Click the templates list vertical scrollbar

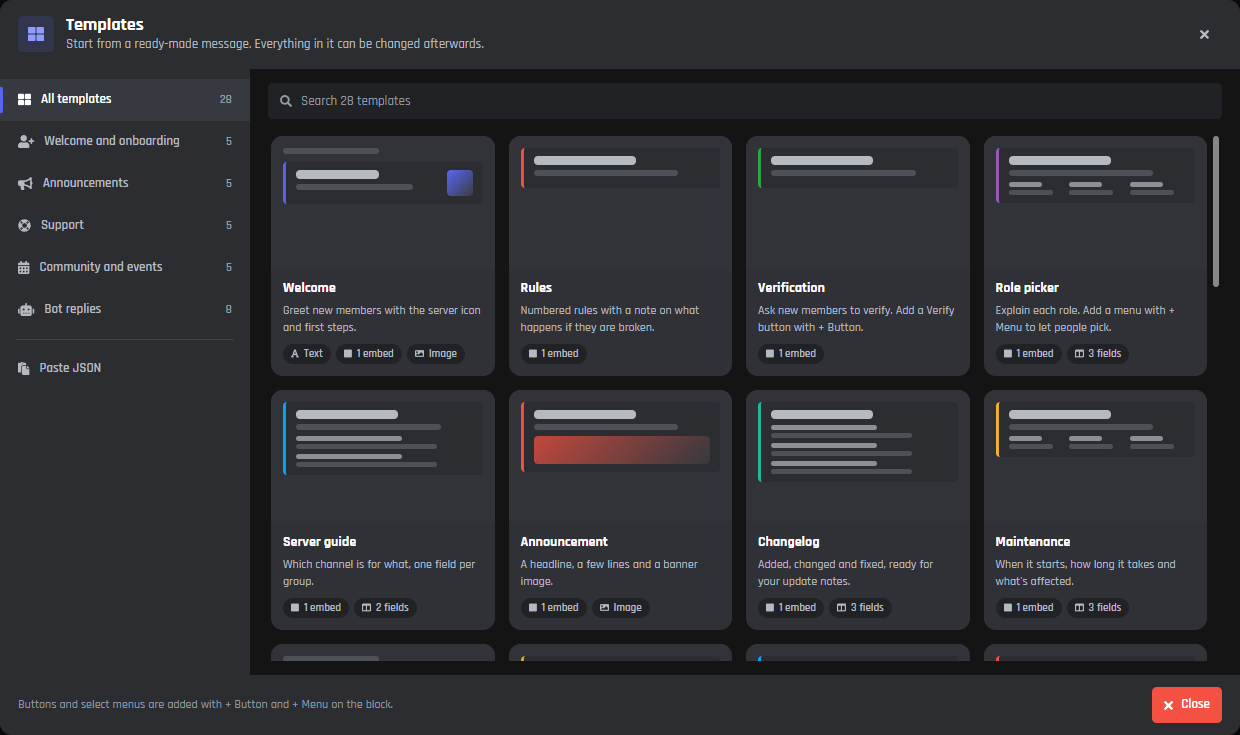pos(1216,212)
